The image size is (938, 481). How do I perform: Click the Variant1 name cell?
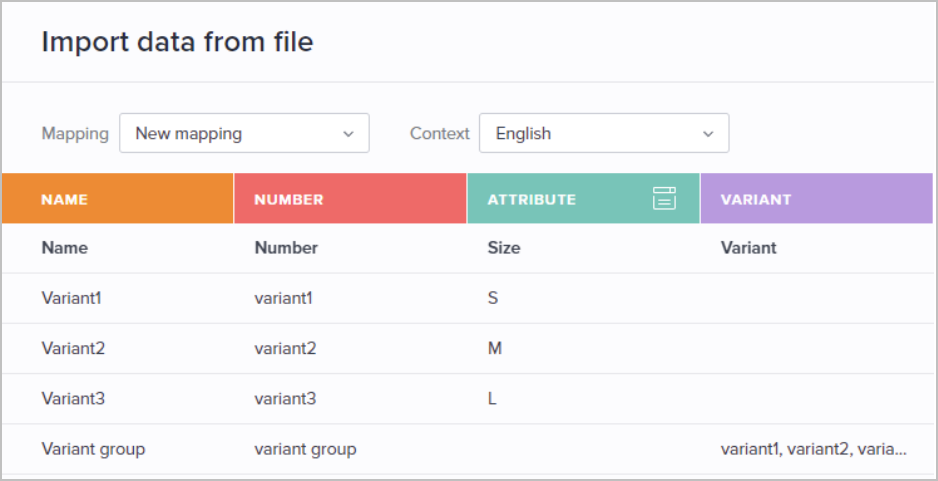(x=71, y=298)
